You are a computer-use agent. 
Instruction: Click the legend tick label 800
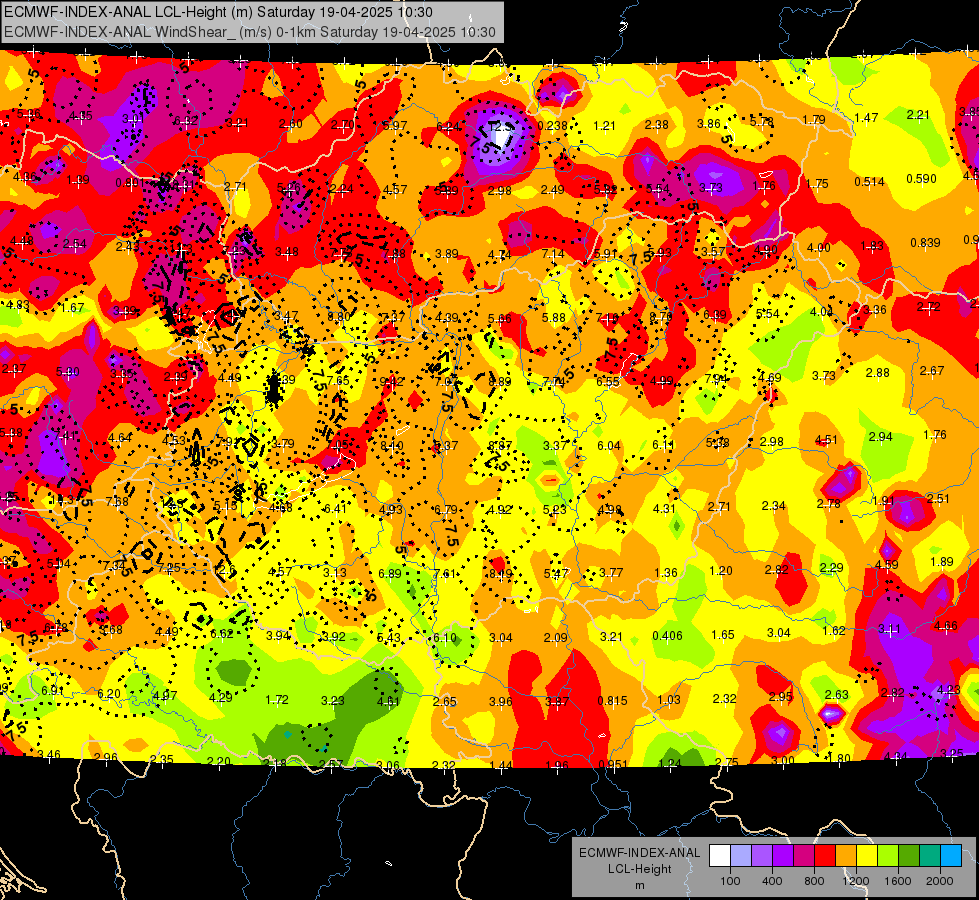[x=814, y=881]
